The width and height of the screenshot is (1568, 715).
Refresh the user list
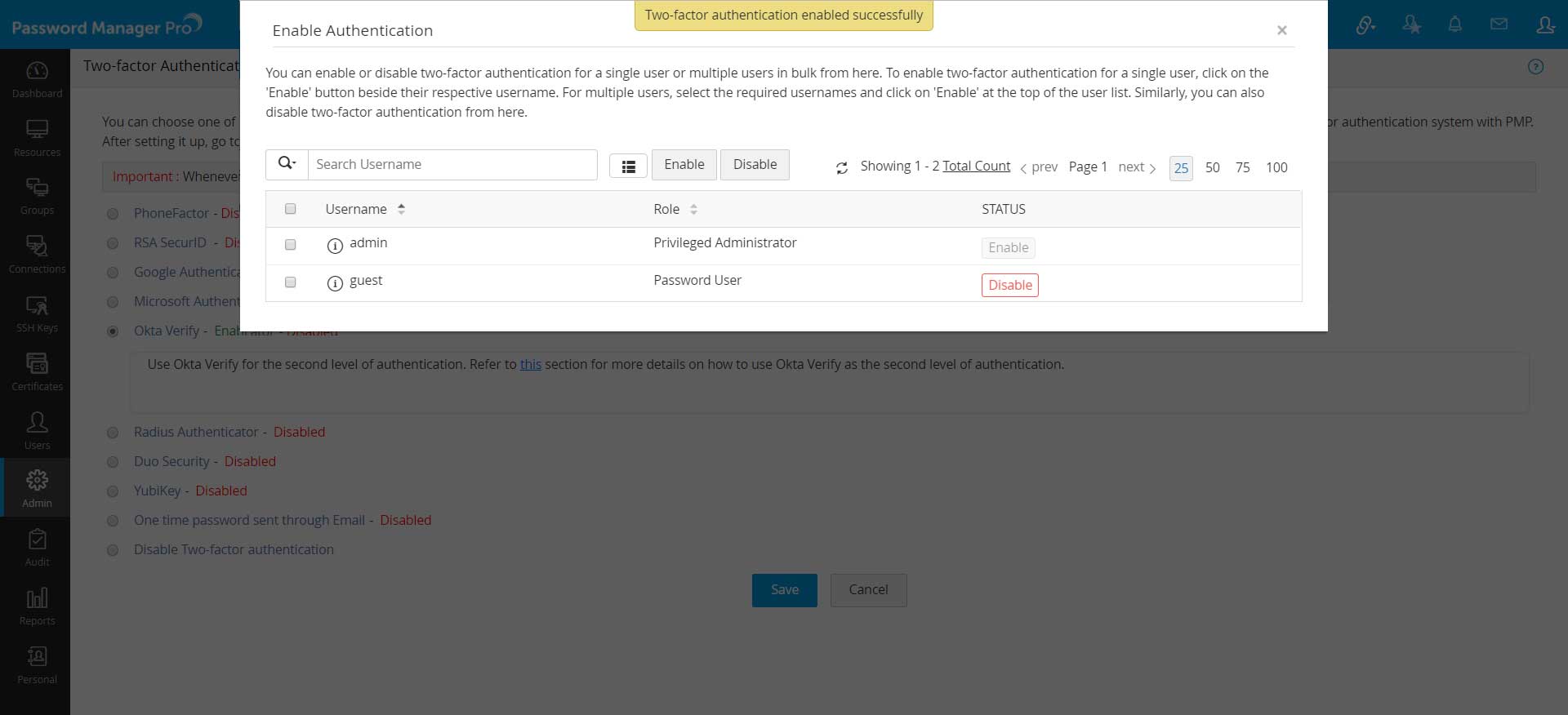pos(841,168)
